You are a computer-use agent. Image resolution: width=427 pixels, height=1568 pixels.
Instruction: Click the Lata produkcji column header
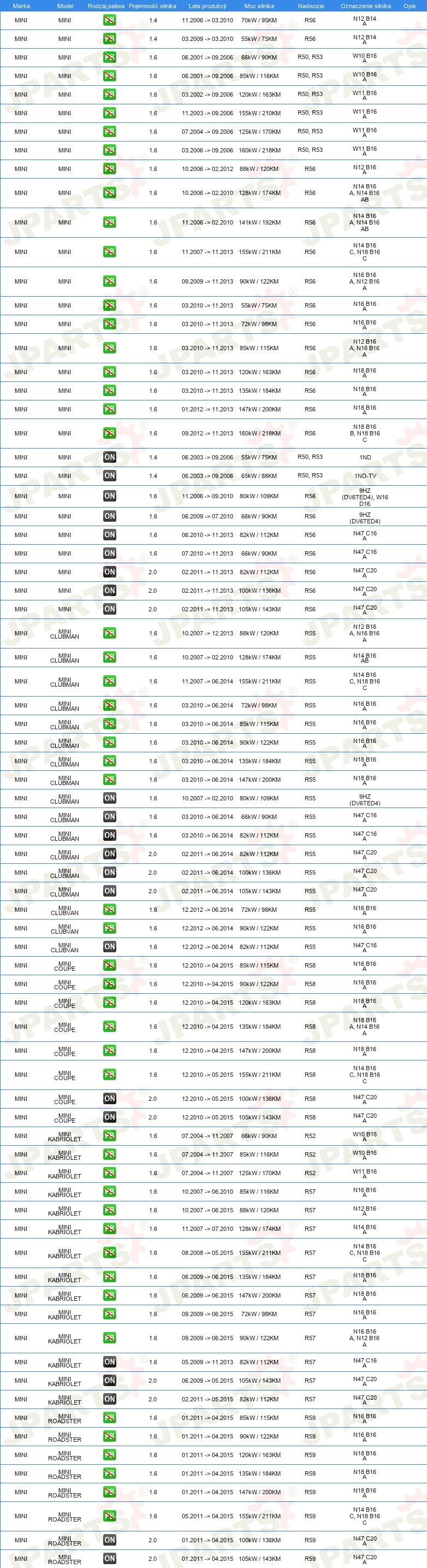coord(207,6)
